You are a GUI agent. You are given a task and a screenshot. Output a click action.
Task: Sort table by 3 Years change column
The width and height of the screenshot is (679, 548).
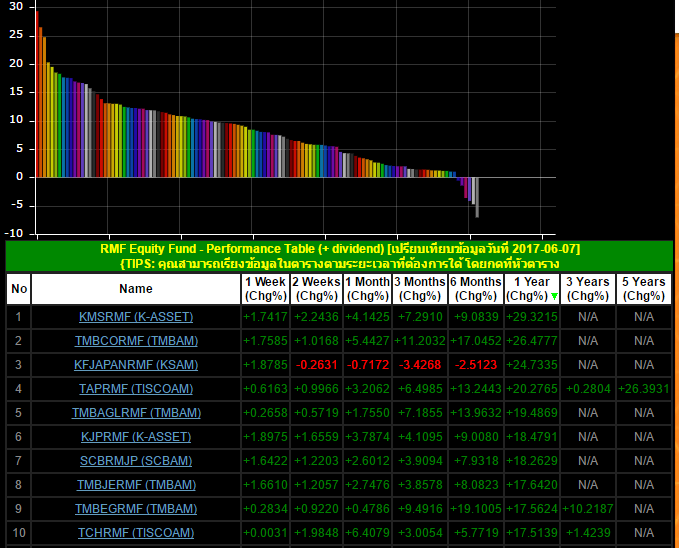[x=588, y=289]
